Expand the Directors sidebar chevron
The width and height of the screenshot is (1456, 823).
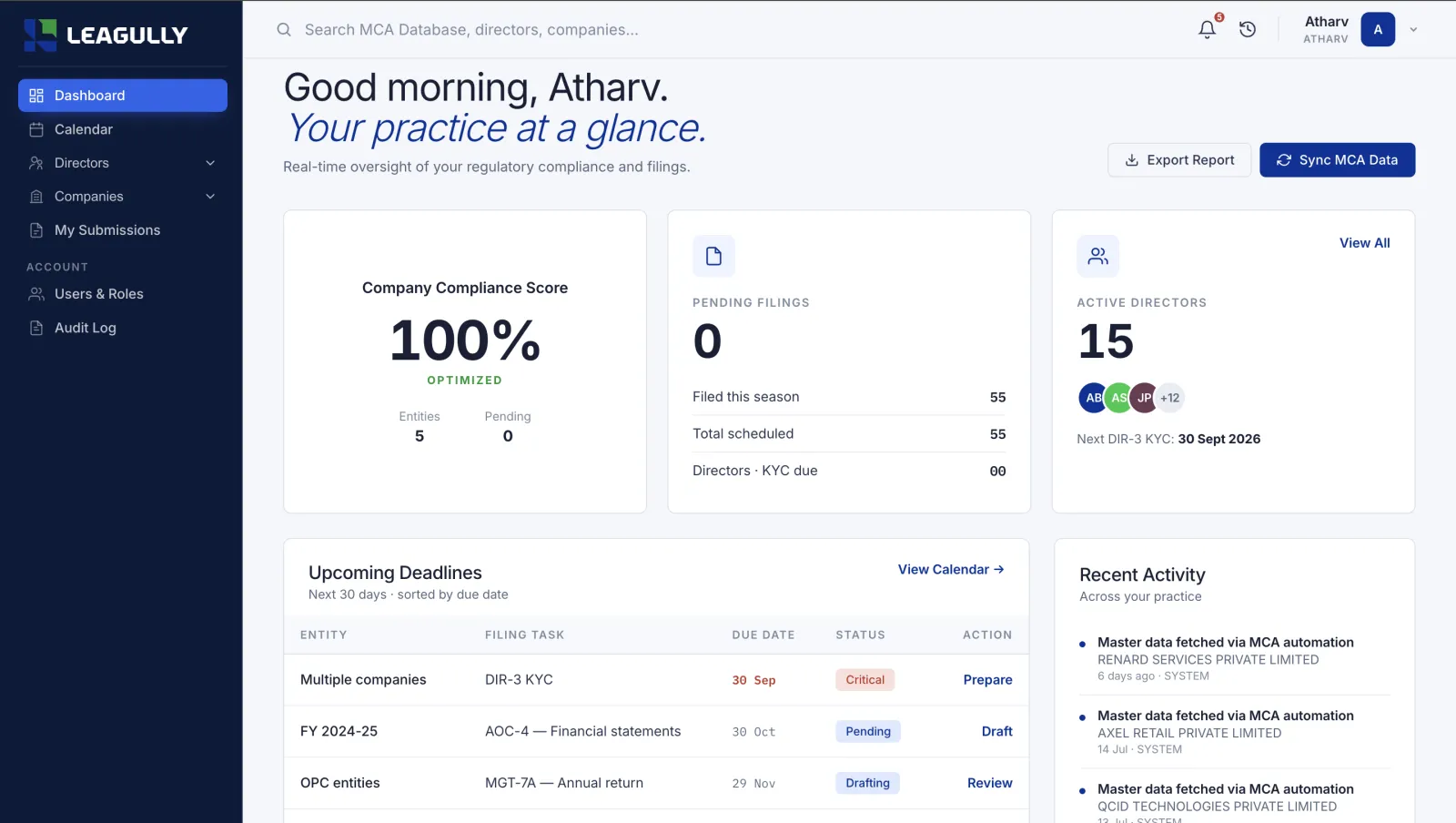(x=210, y=163)
